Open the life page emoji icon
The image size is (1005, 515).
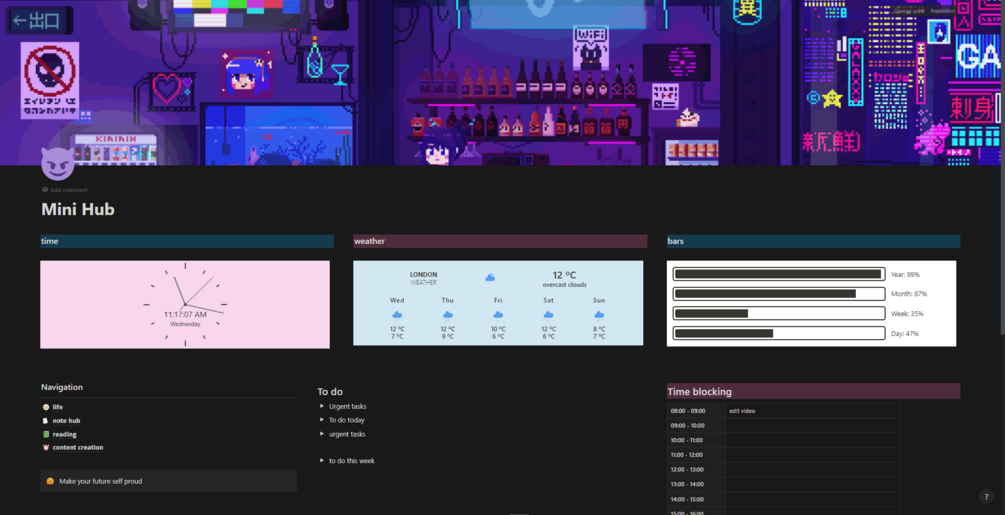pos(46,407)
